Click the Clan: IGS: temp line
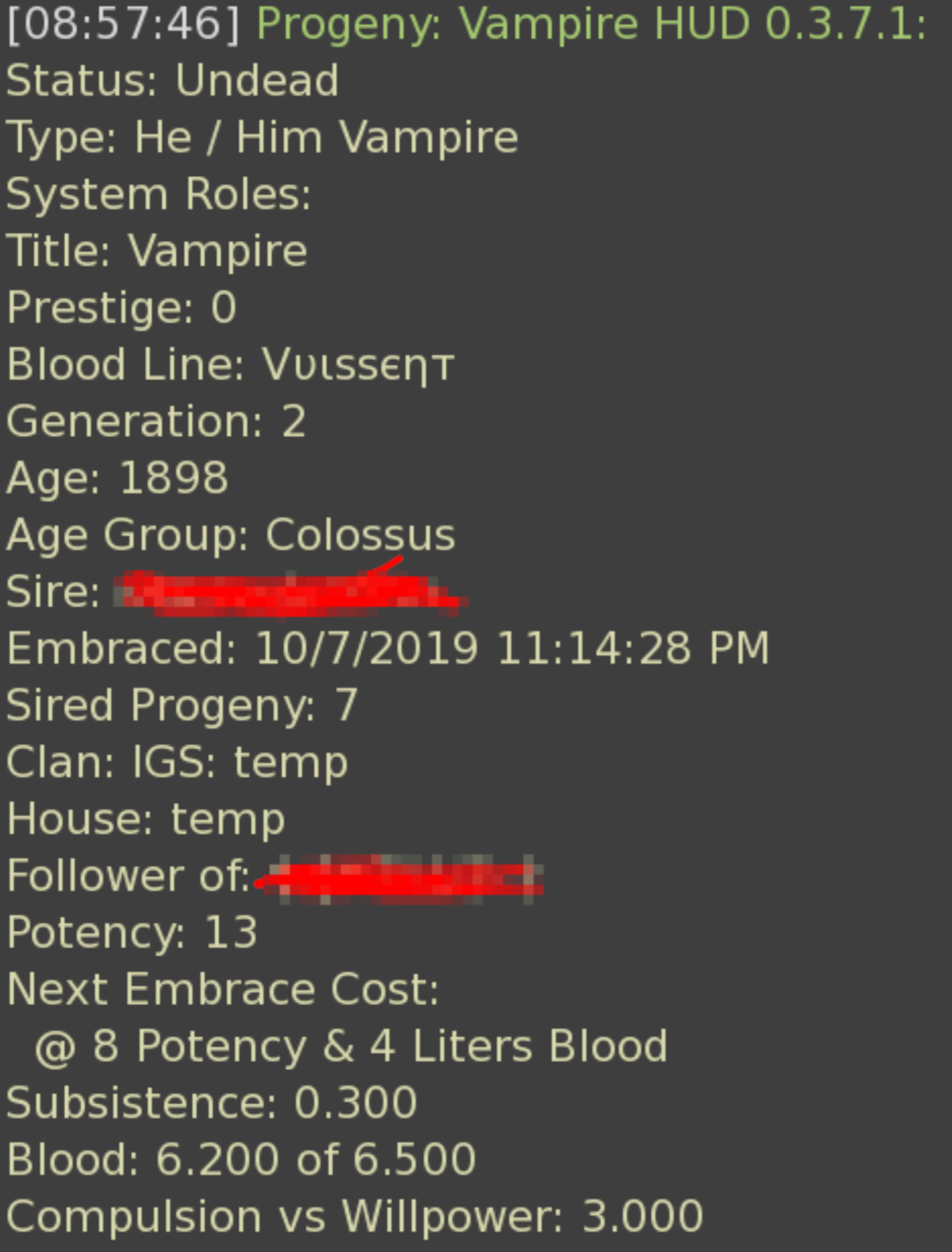Image resolution: width=952 pixels, height=1252 pixels. pos(178,762)
